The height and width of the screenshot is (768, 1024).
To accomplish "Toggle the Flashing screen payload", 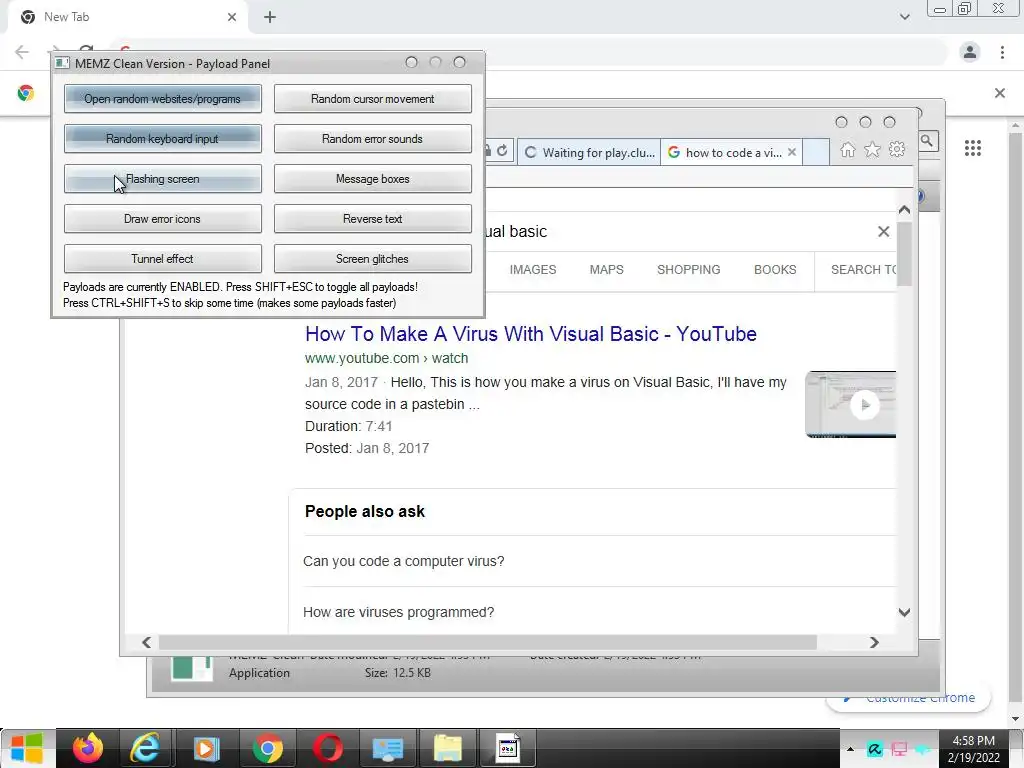I will coord(163,179).
